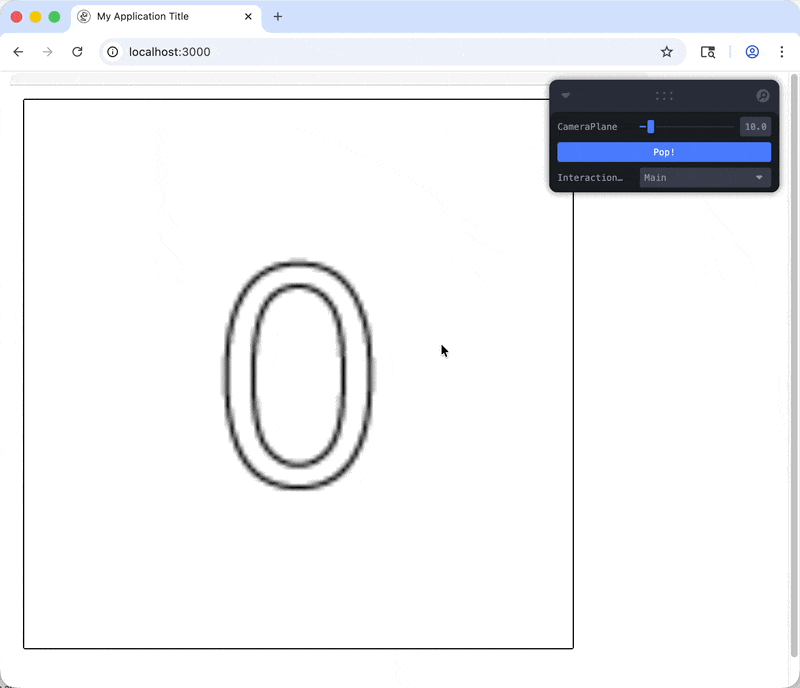Open the tab search panel icon
800x688 pixels.
pyautogui.click(x=708, y=52)
